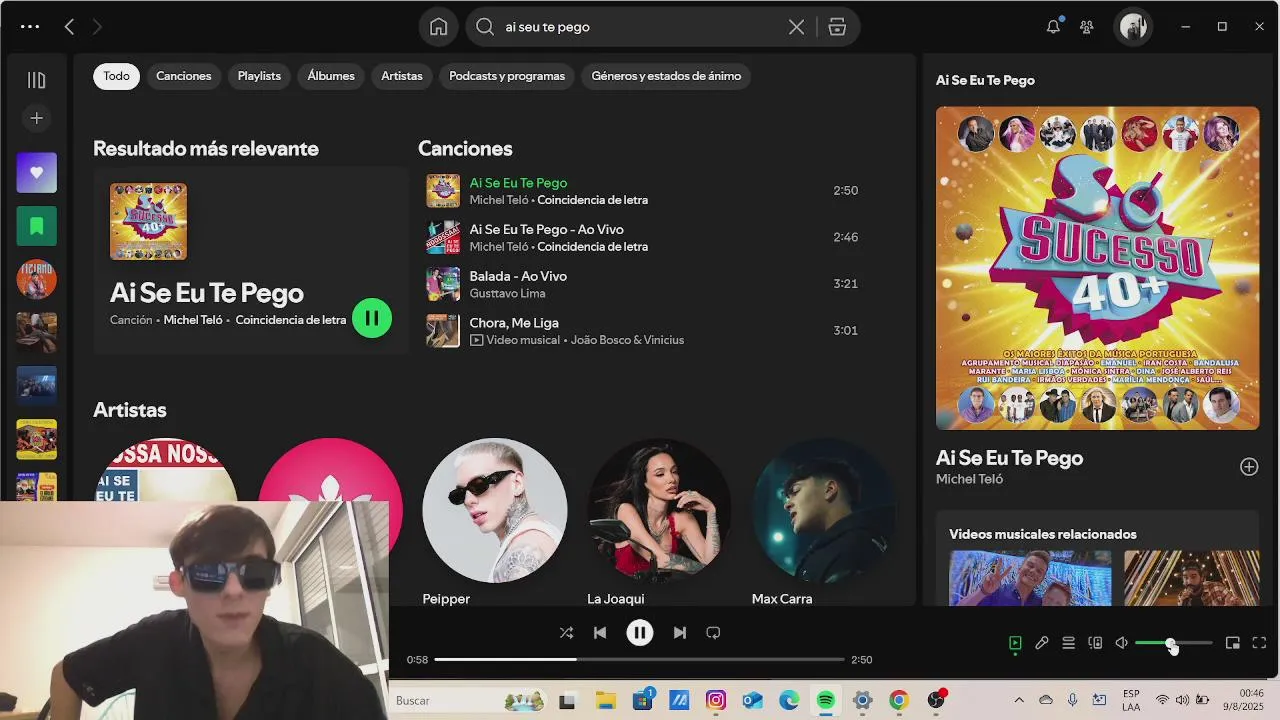Click the Balada - Ao Vivo cover thumbnail
1280x720 pixels.
[443, 284]
